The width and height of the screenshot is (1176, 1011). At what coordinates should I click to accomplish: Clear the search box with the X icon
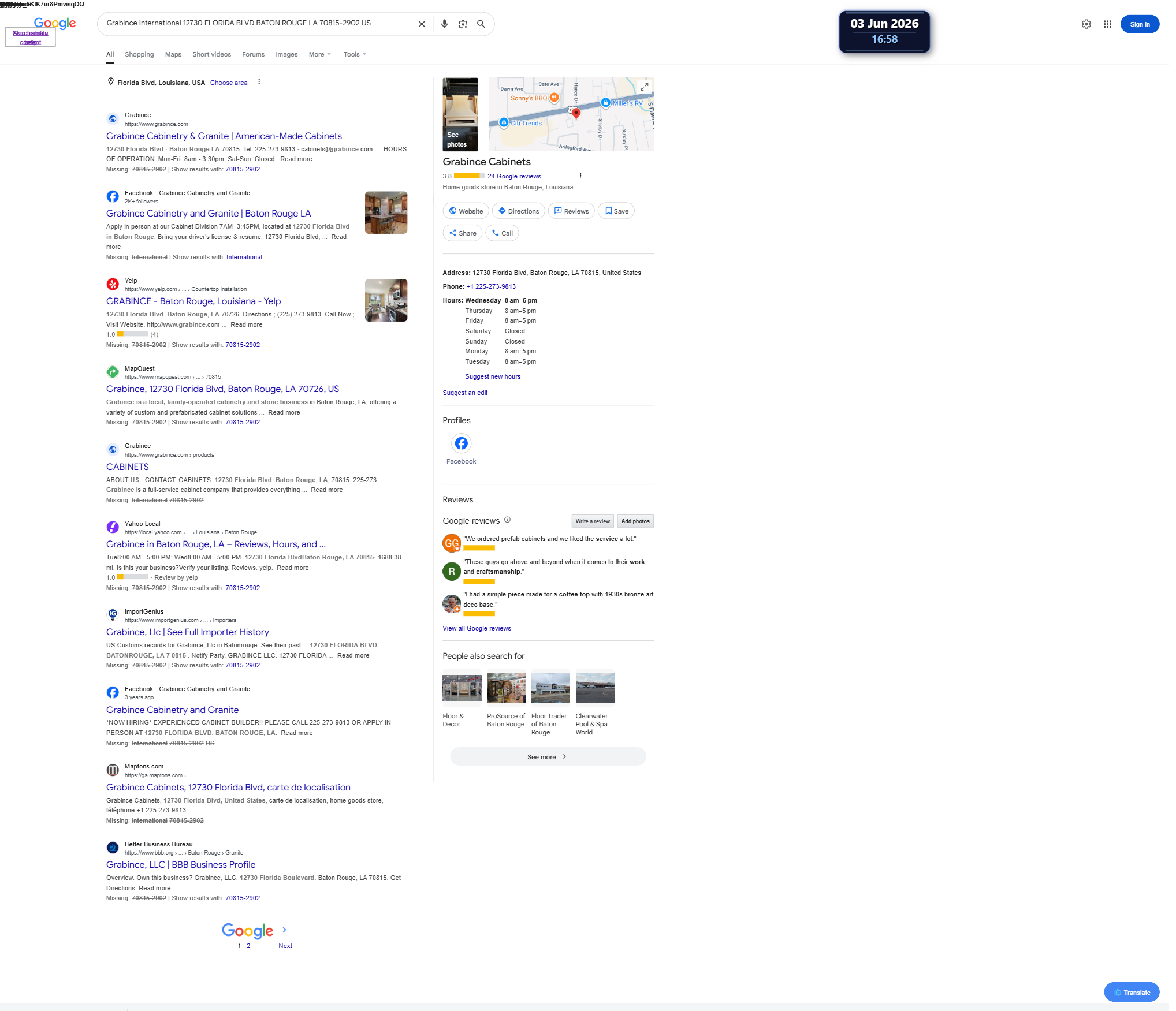[x=422, y=24]
